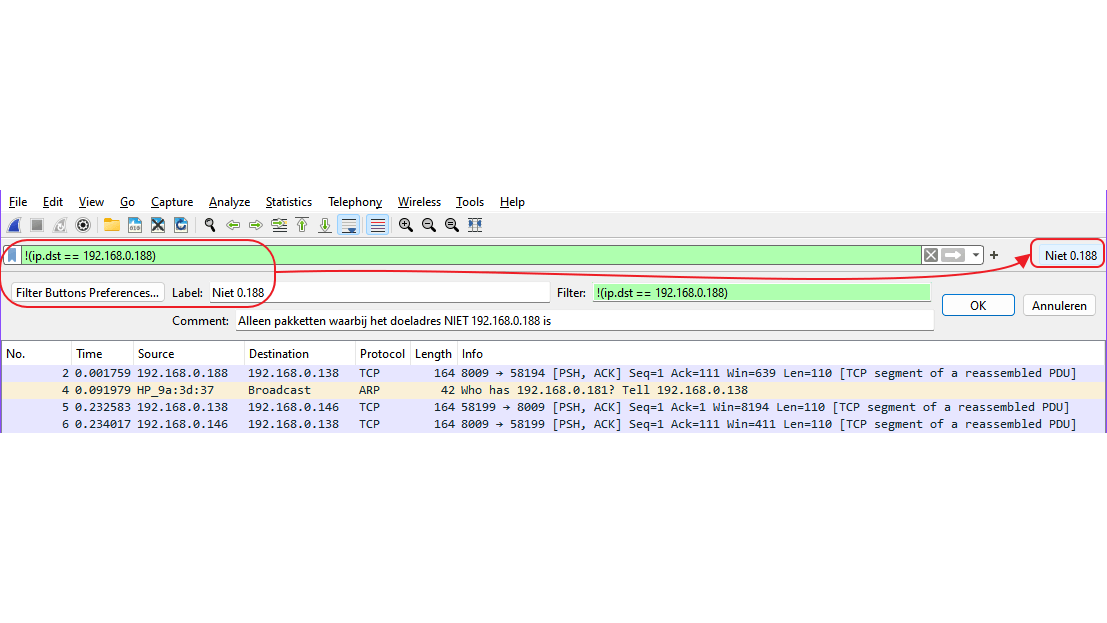Open the Go menu
Screen dimensions: 1107x623
point(127,202)
